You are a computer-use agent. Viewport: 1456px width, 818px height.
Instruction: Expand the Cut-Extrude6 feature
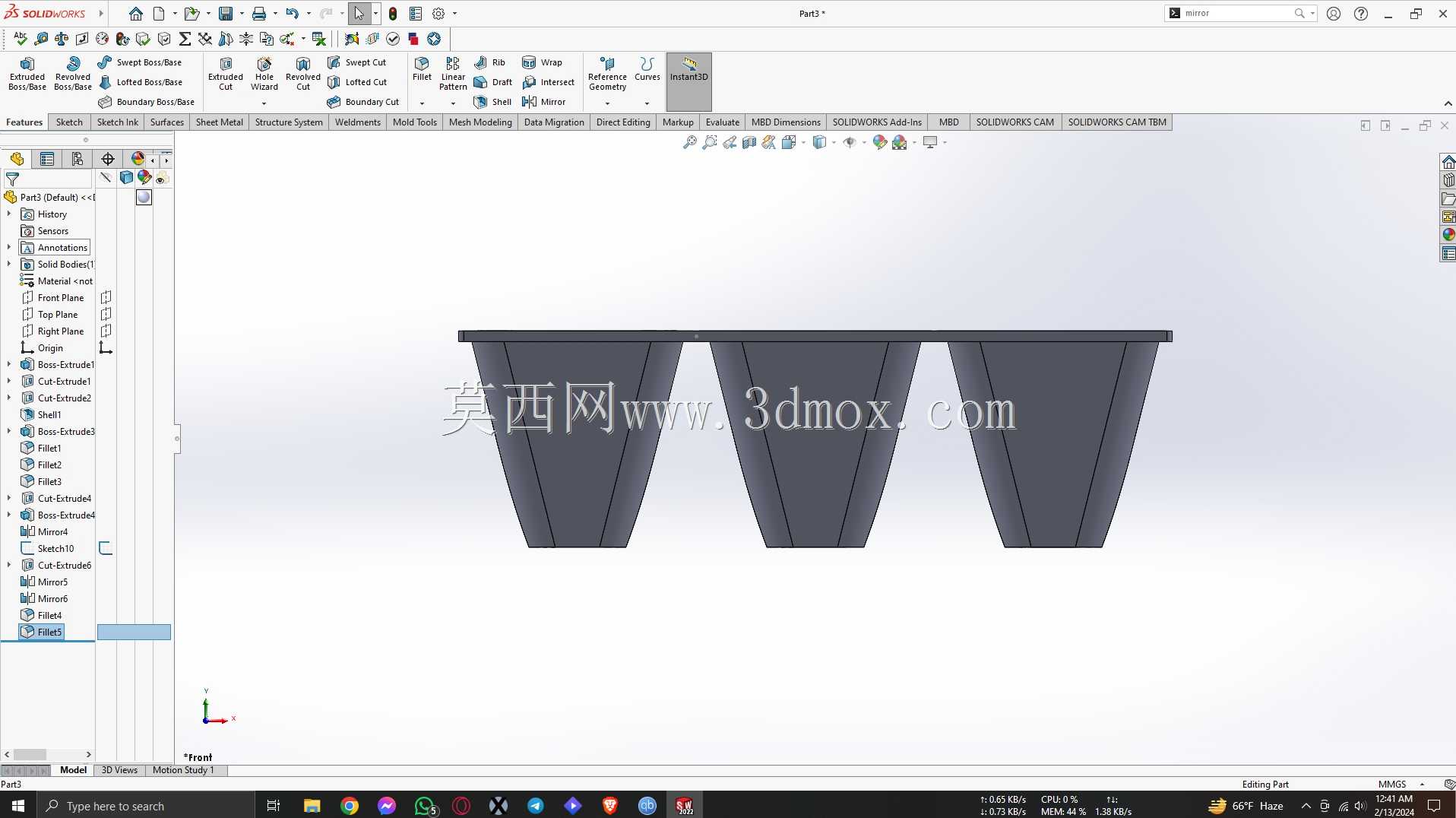click(9, 566)
